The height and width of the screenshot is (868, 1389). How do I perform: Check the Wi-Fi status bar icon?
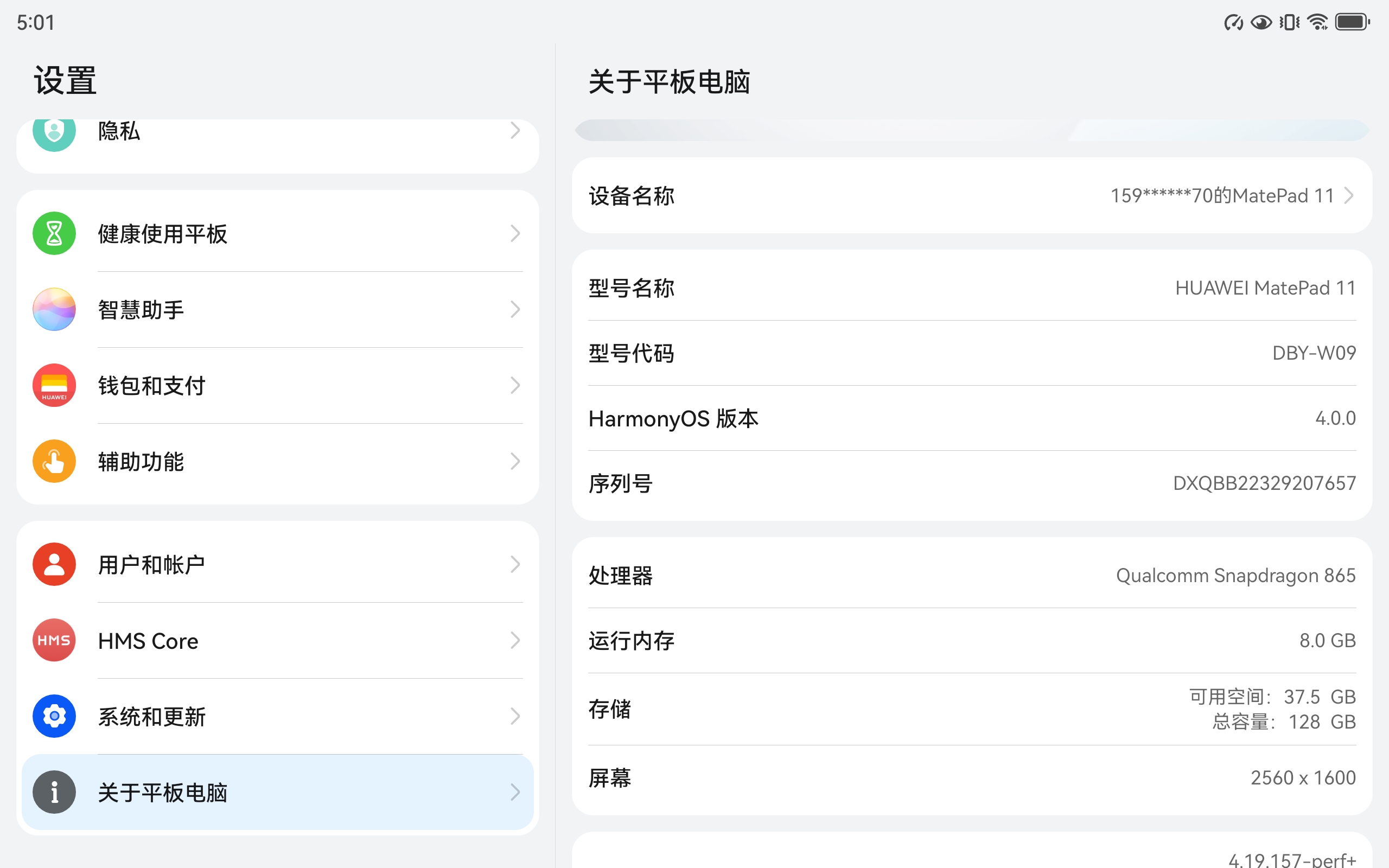coord(1317,22)
